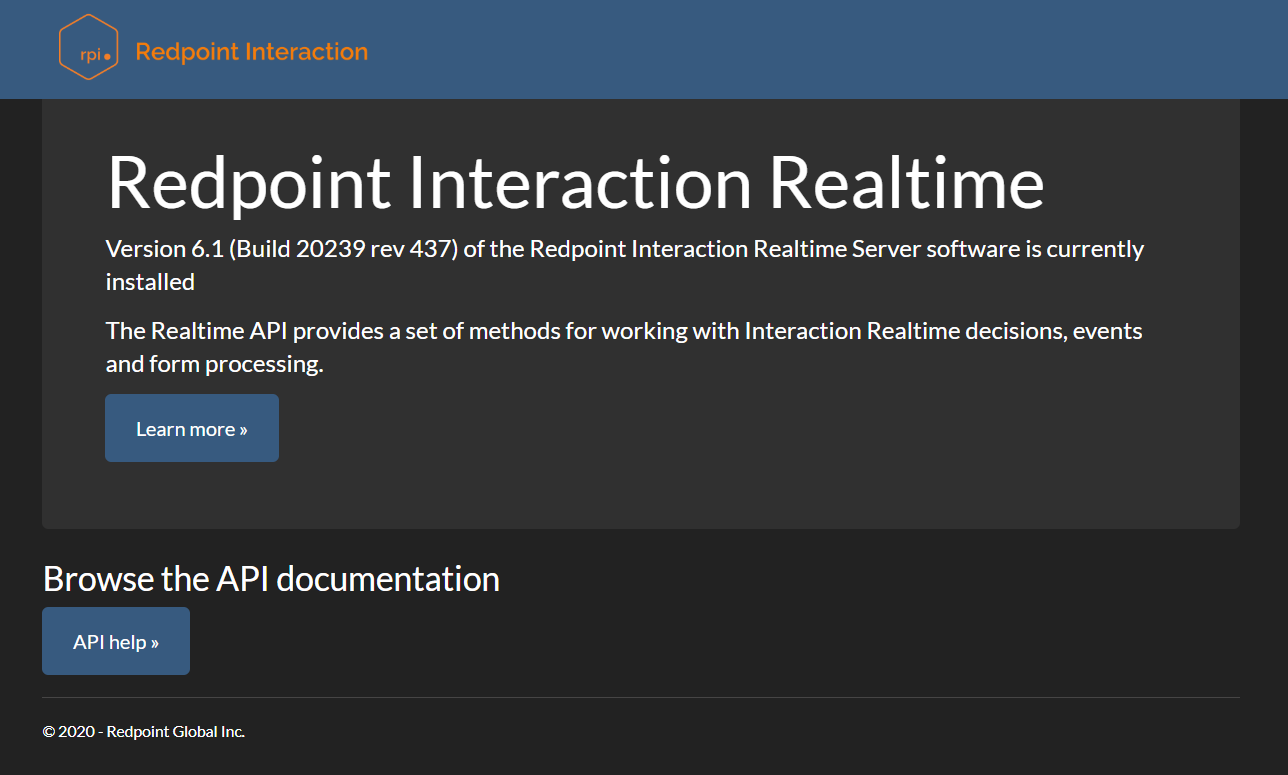1288x775 pixels.
Task: Click the orange dot inside the rpi logo
Action: 107,57
